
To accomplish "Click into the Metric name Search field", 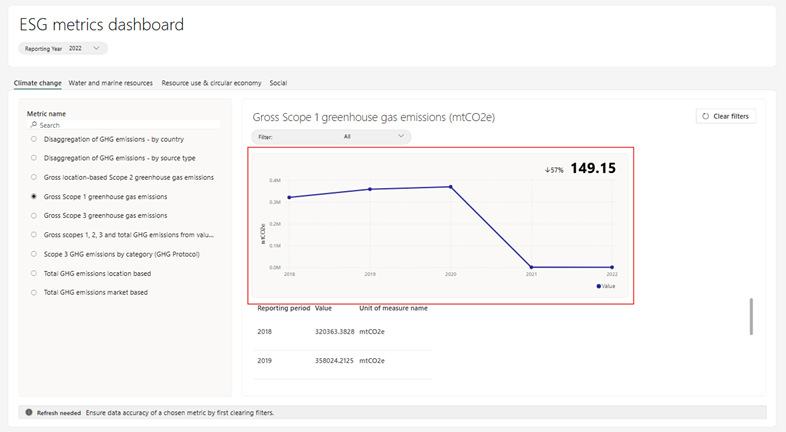I will click(x=123, y=125).
